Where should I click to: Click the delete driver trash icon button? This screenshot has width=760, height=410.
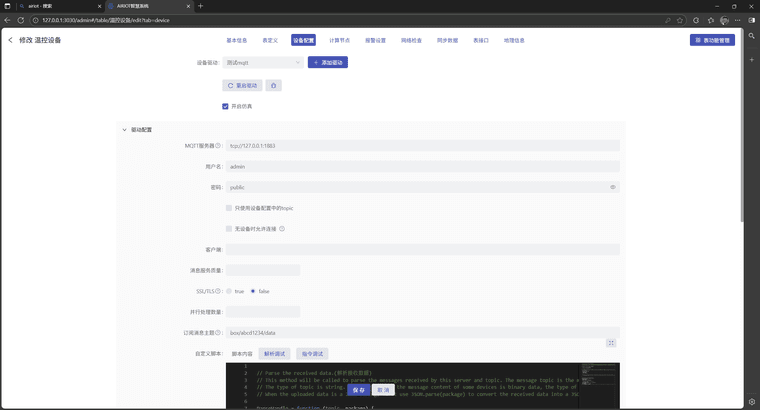[273, 86]
